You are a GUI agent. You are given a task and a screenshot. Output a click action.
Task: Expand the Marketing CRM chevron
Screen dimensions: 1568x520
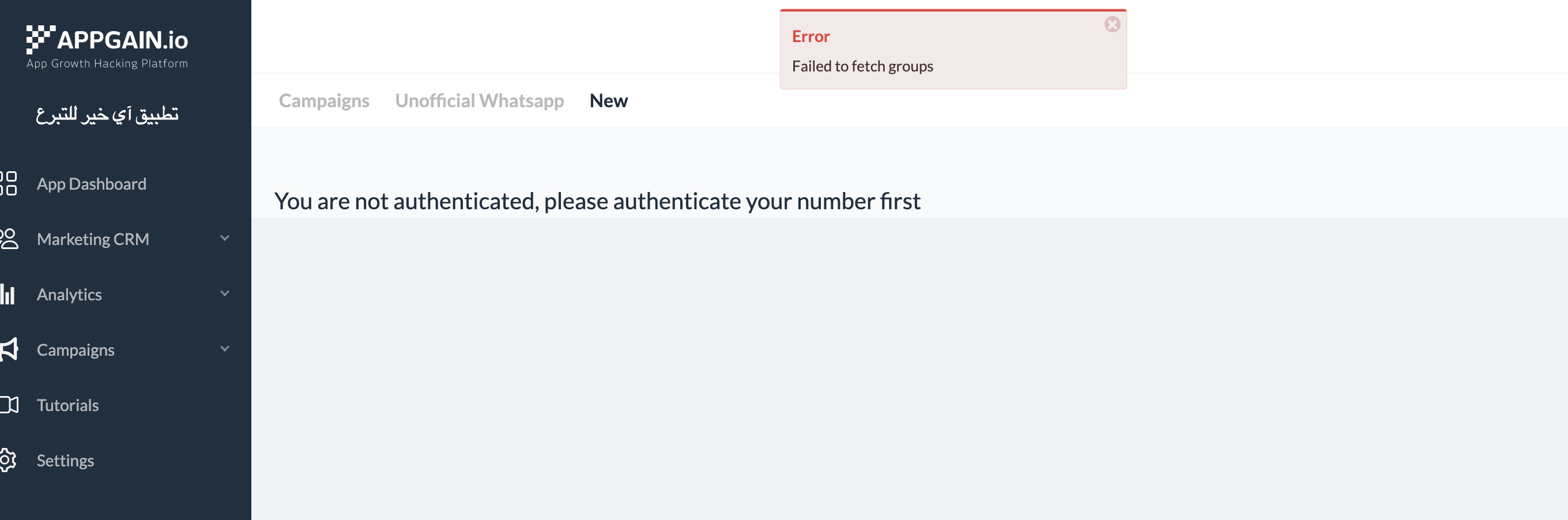click(x=225, y=238)
